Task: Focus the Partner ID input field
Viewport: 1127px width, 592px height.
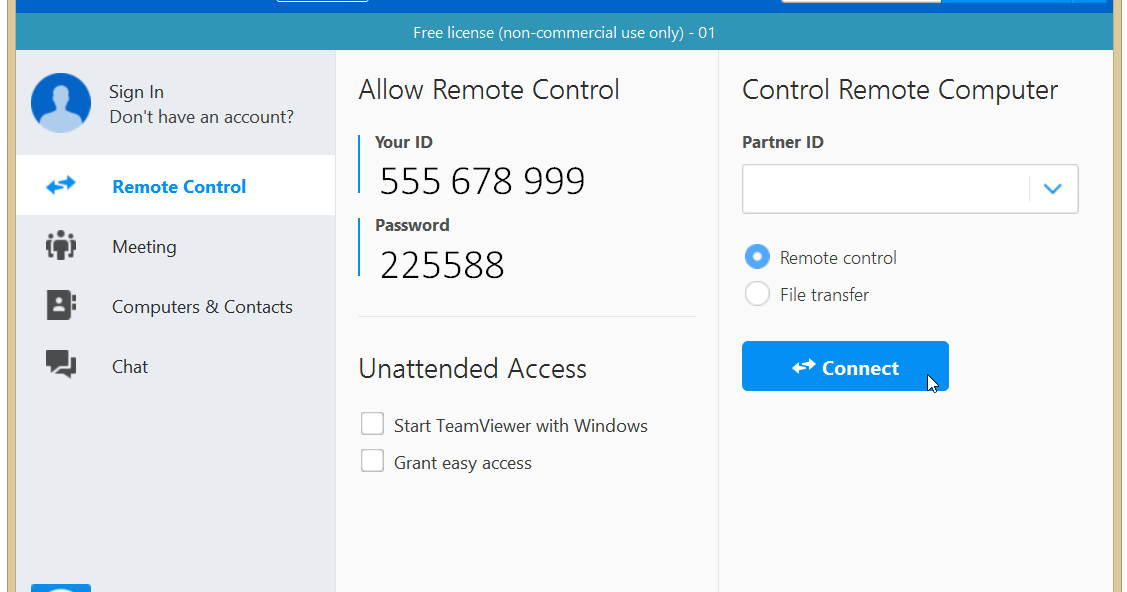Action: pos(884,189)
